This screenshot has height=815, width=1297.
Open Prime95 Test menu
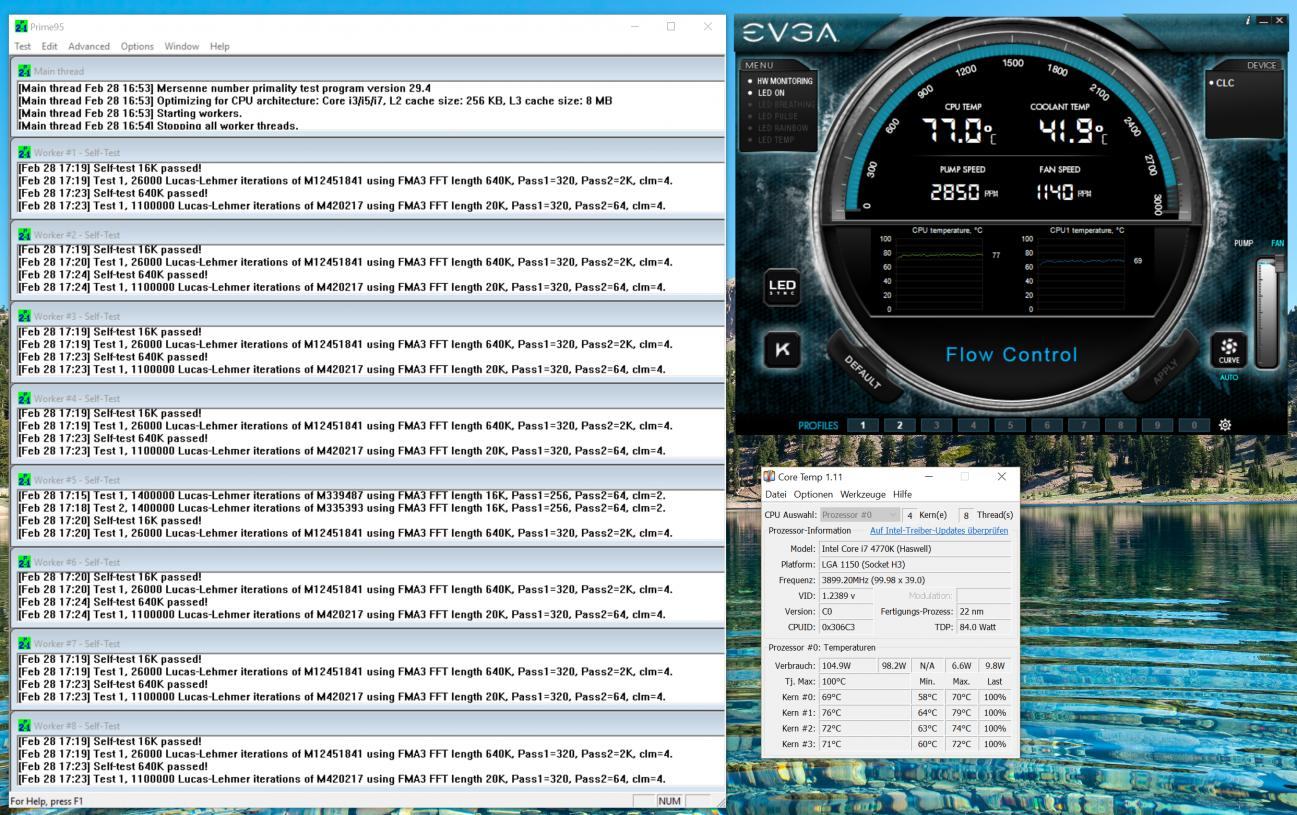23,46
